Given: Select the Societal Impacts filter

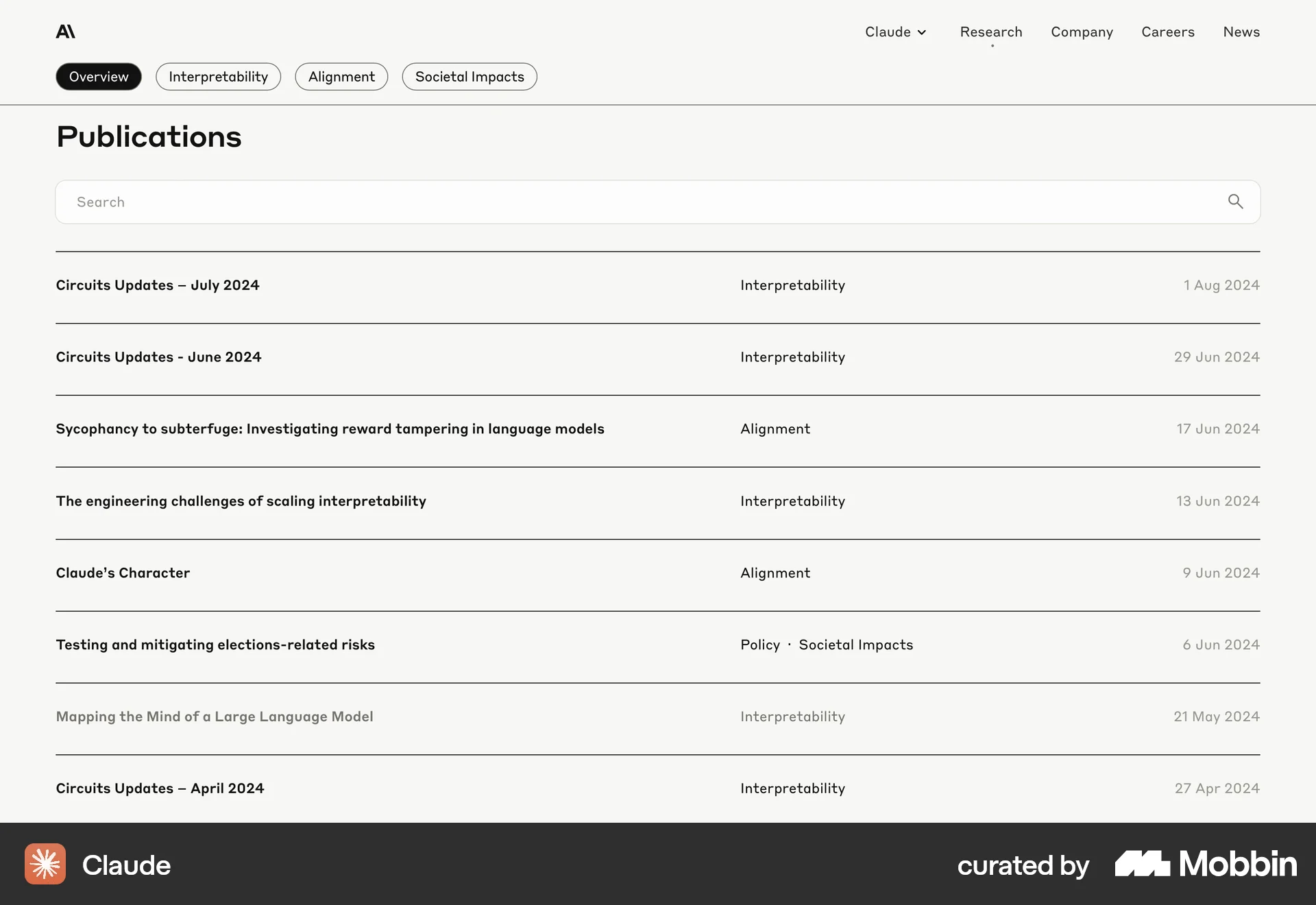Looking at the screenshot, I should (469, 76).
